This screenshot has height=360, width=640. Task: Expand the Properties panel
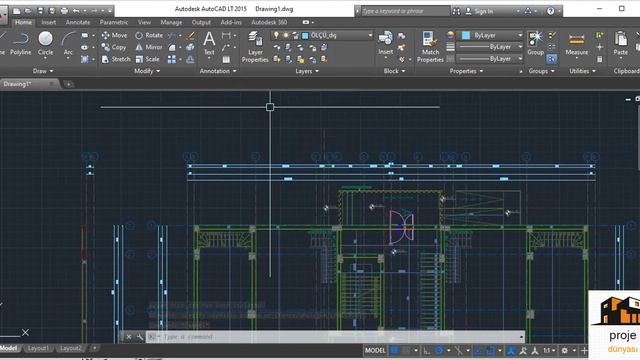click(466, 71)
